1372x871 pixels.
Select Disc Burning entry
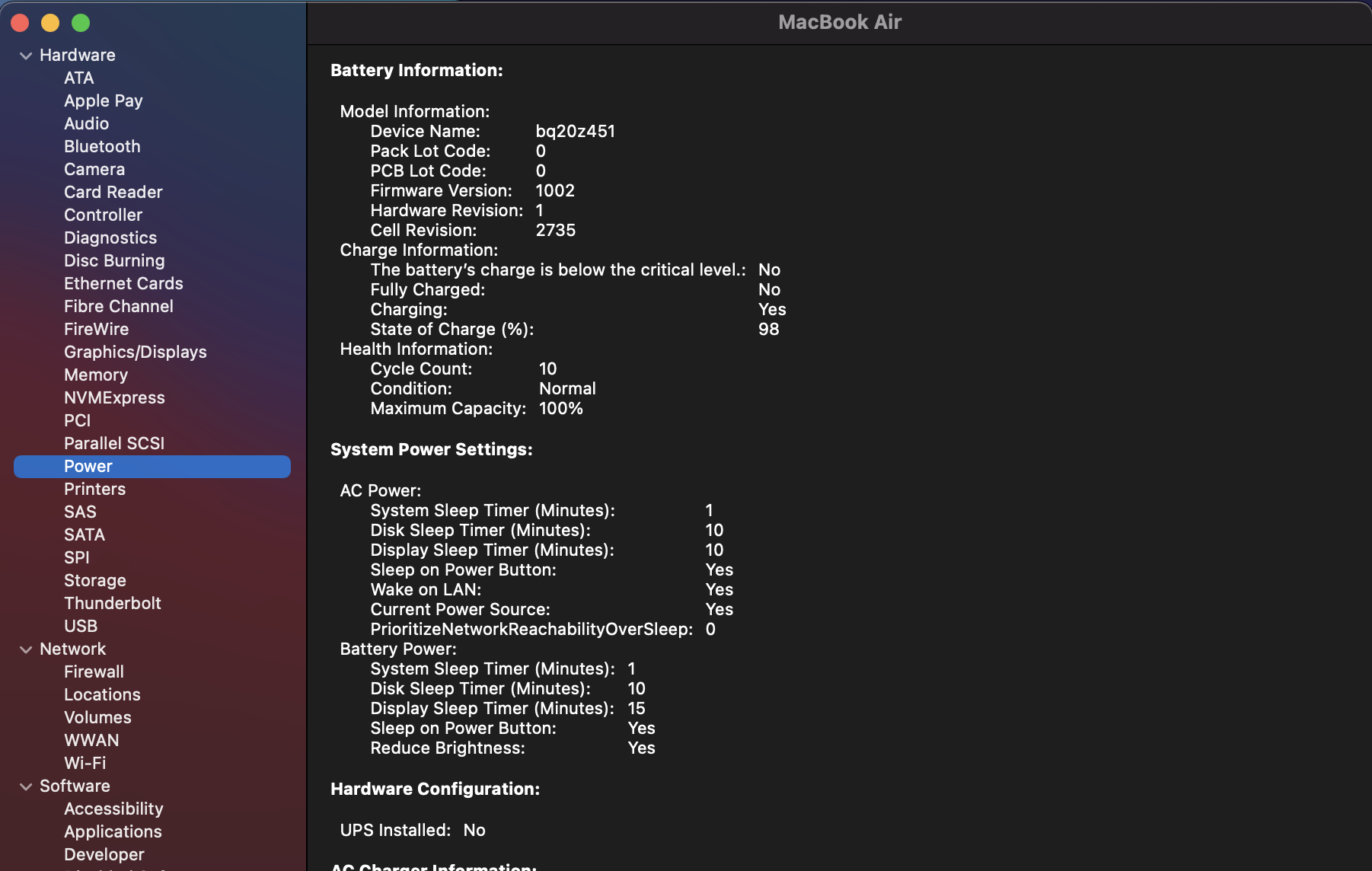click(x=114, y=261)
